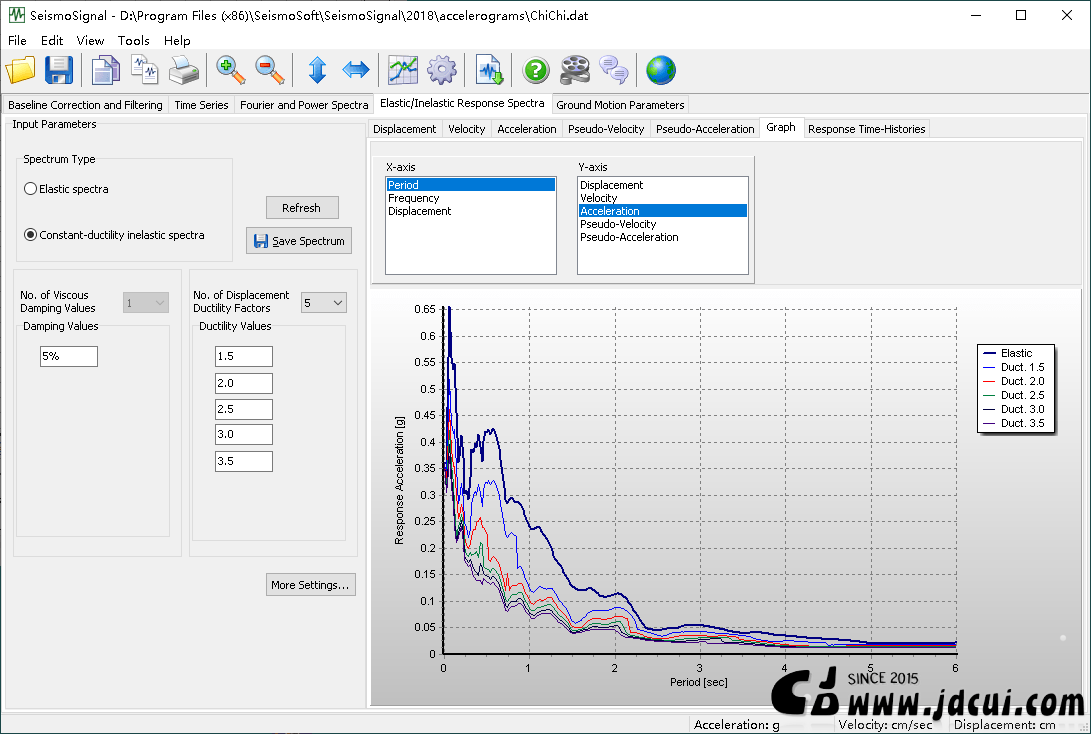Click the 3.0 ductility value field
This screenshot has width=1091, height=734.
(x=244, y=434)
